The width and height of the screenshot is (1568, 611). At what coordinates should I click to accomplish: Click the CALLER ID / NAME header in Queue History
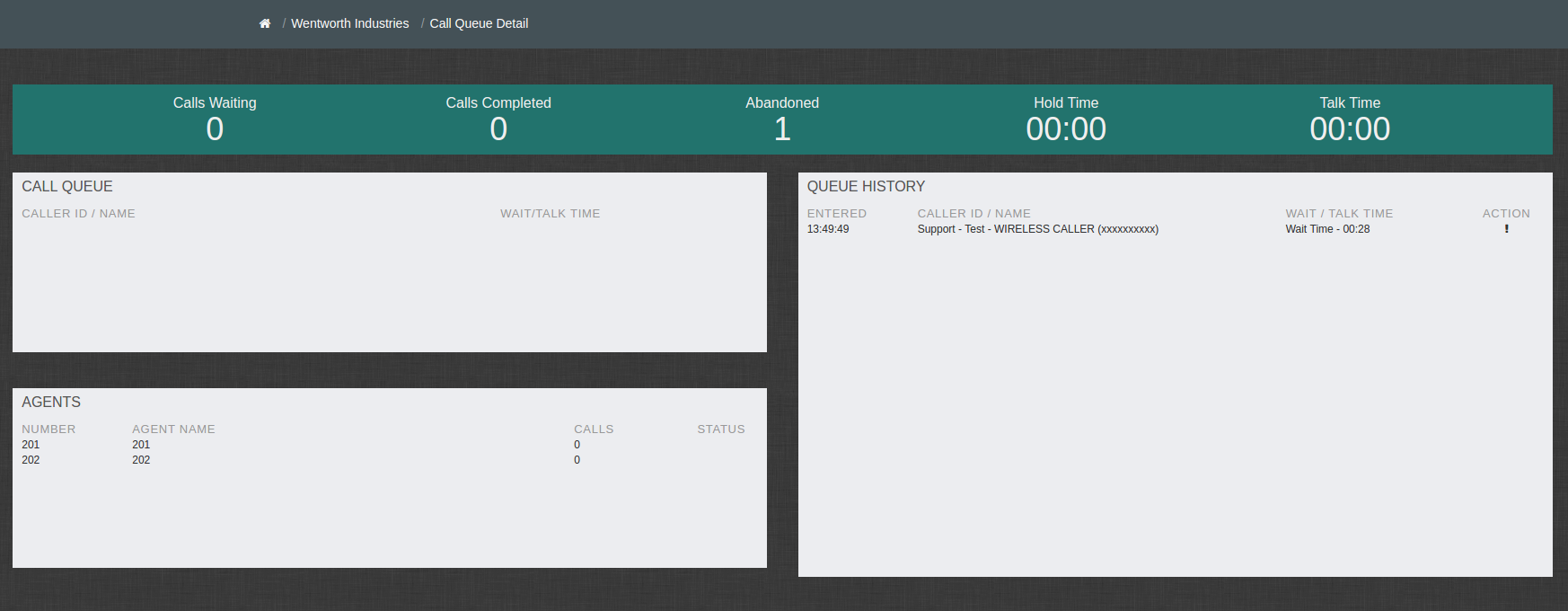coord(973,214)
